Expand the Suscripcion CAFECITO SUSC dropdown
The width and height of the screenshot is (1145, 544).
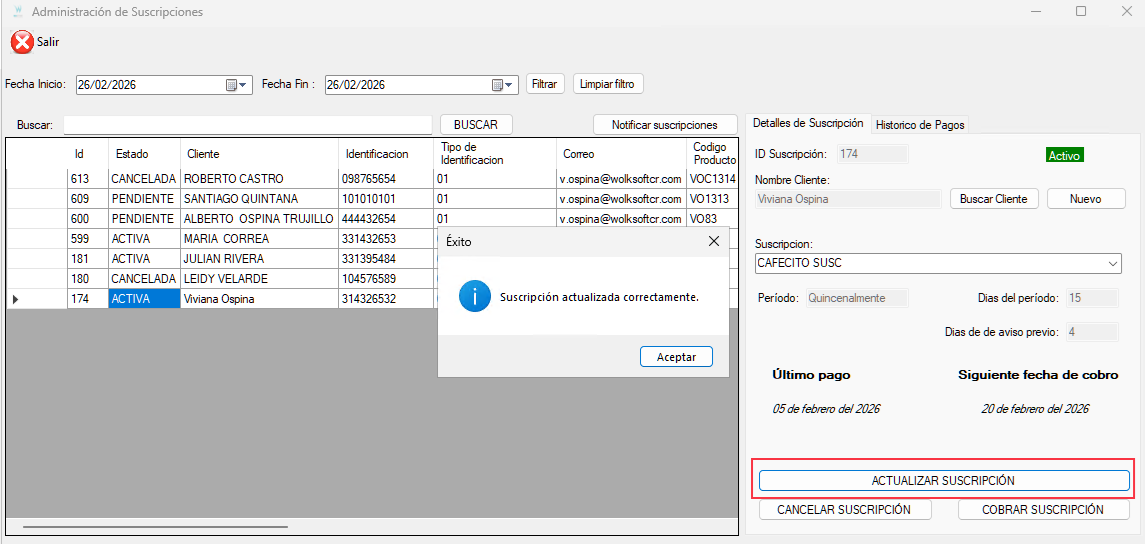click(x=1113, y=264)
